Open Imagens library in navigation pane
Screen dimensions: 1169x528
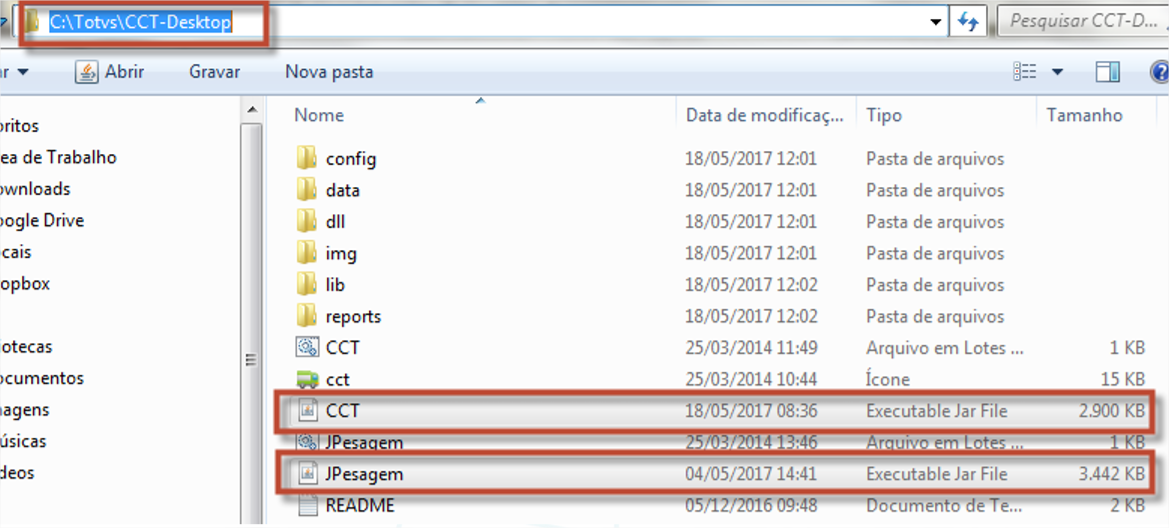[x=25, y=409]
